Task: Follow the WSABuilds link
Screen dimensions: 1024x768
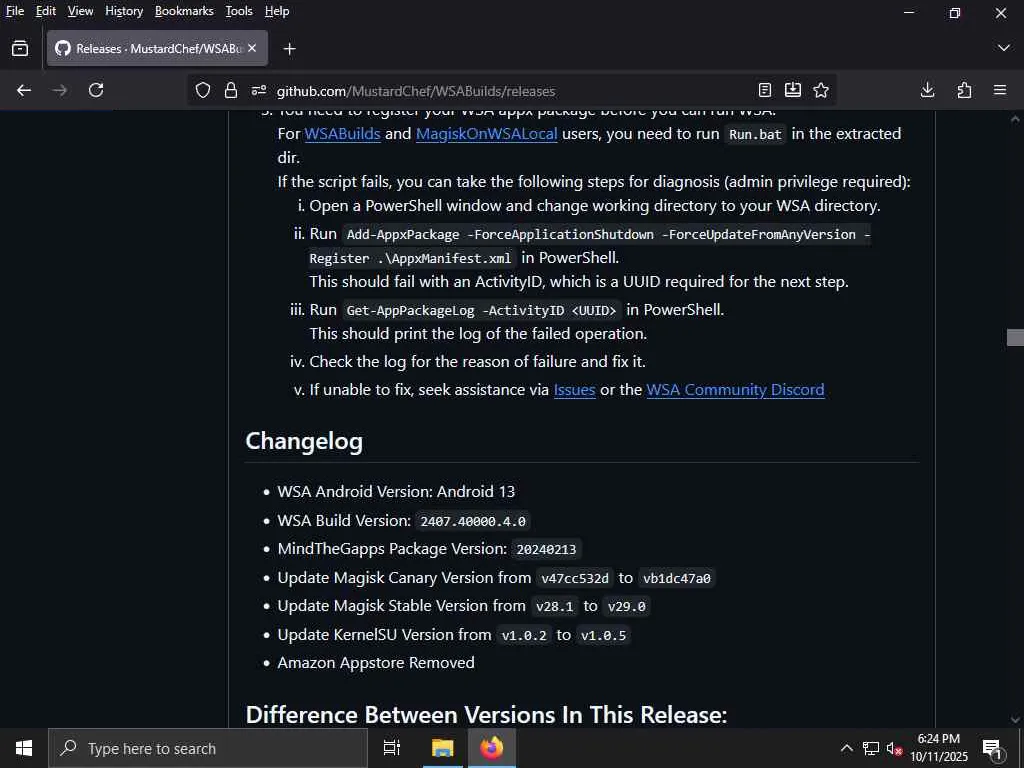Action: 342,134
